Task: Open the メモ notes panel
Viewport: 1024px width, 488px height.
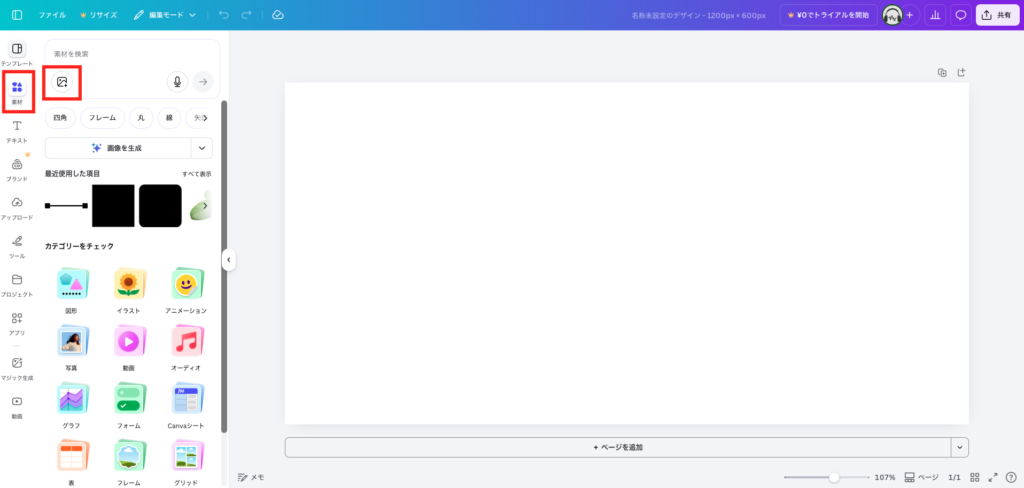Action: click(251, 478)
